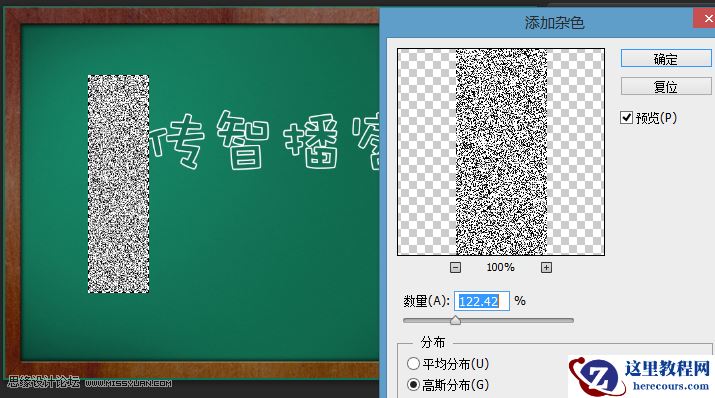
Task: Click the 复位 reset button
Action: point(666,86)
